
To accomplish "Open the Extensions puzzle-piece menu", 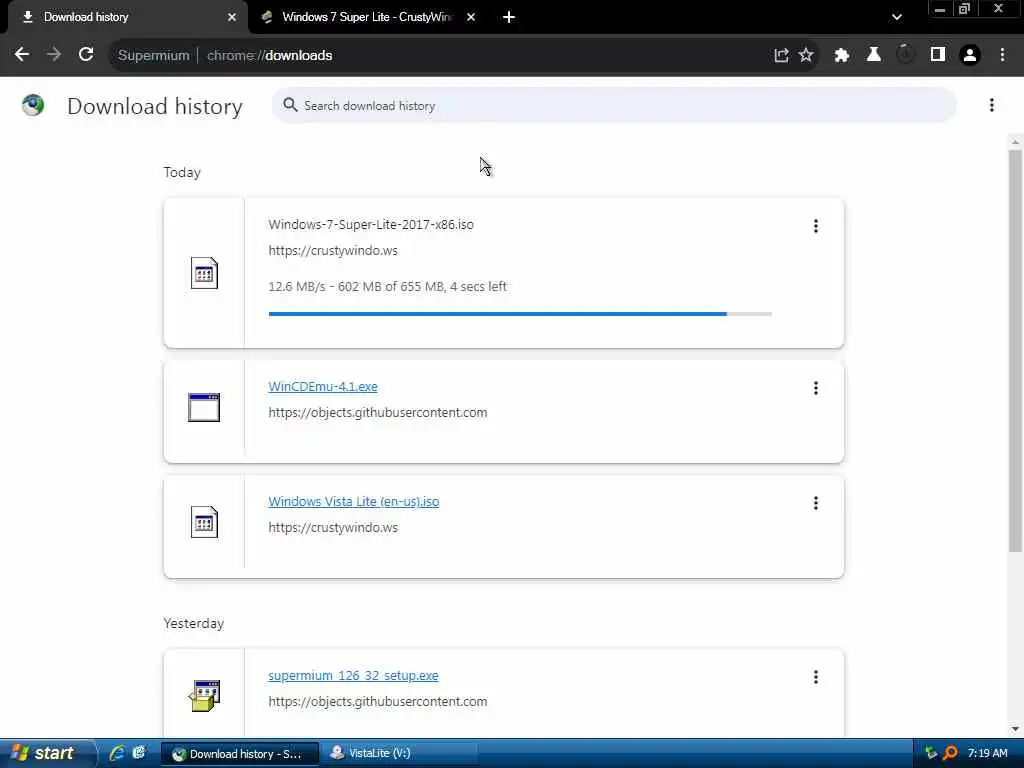I will 841,55.
